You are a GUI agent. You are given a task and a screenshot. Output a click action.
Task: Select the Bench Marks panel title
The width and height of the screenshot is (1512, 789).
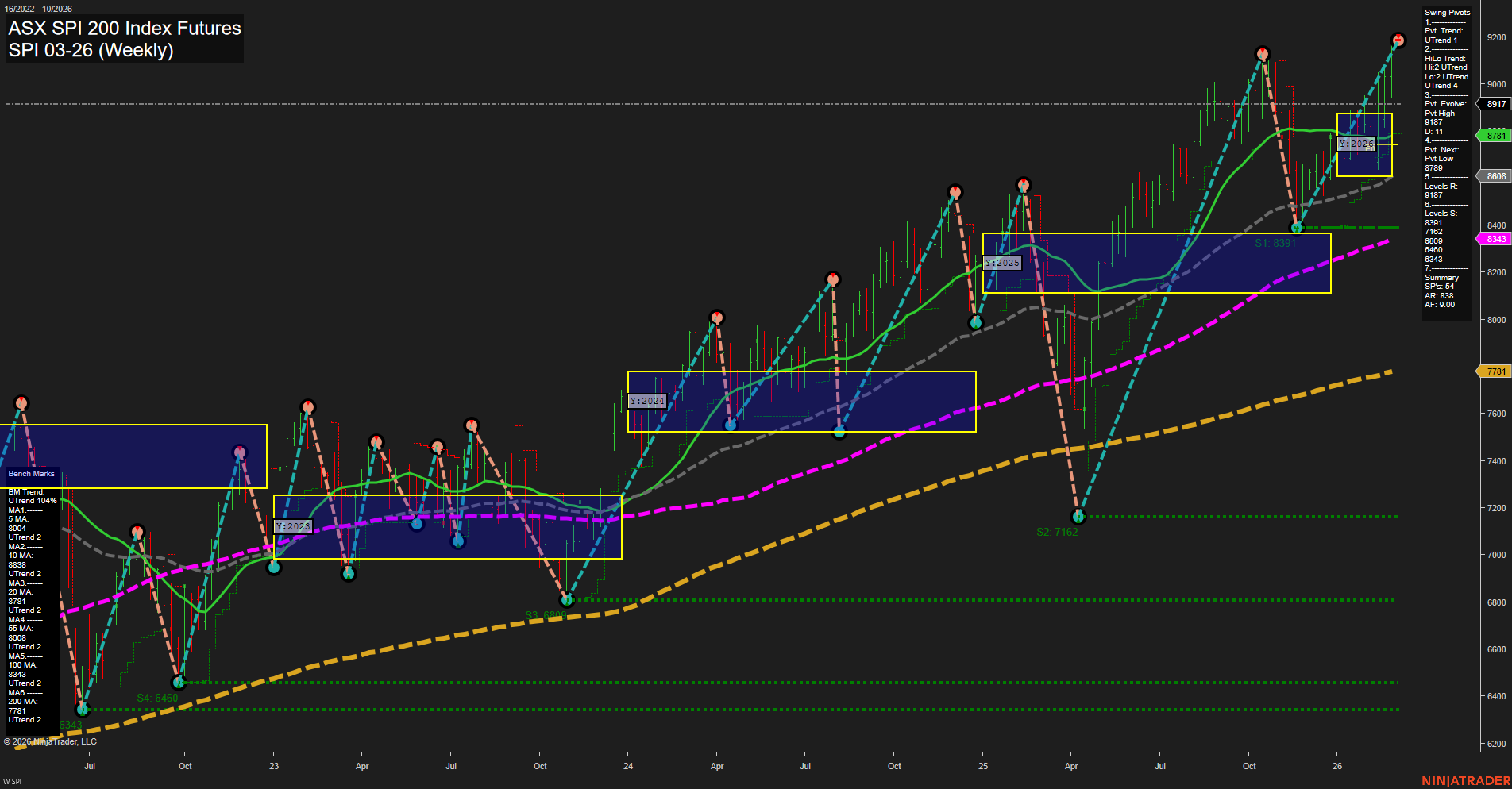click(x=30, y=473)
